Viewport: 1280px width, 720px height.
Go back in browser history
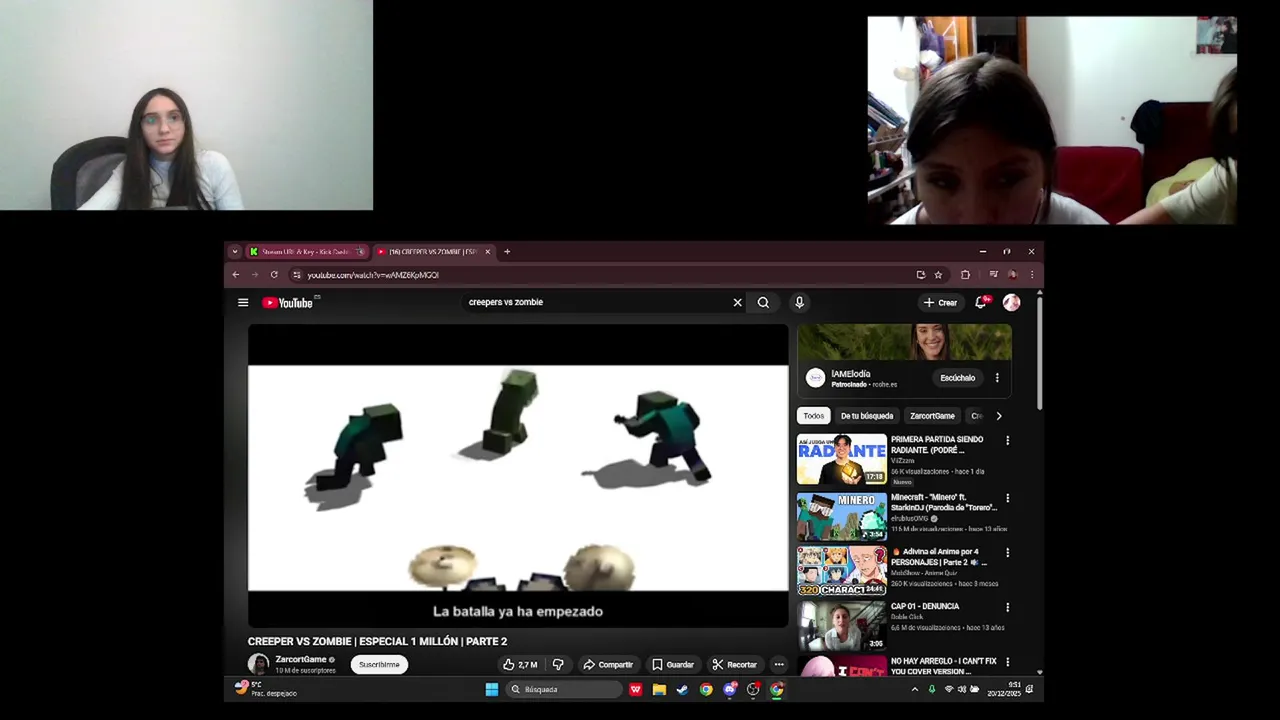click(236, 274)
